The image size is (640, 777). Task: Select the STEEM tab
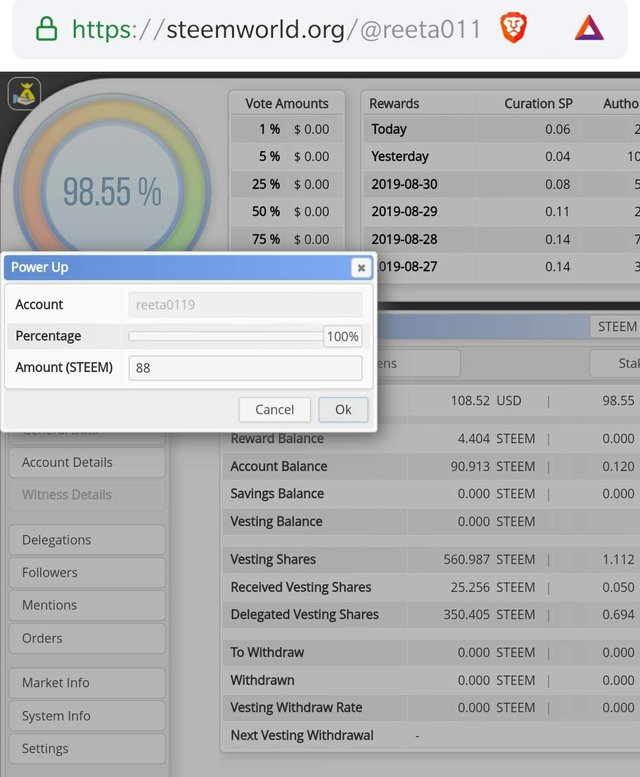pos(617,327)
